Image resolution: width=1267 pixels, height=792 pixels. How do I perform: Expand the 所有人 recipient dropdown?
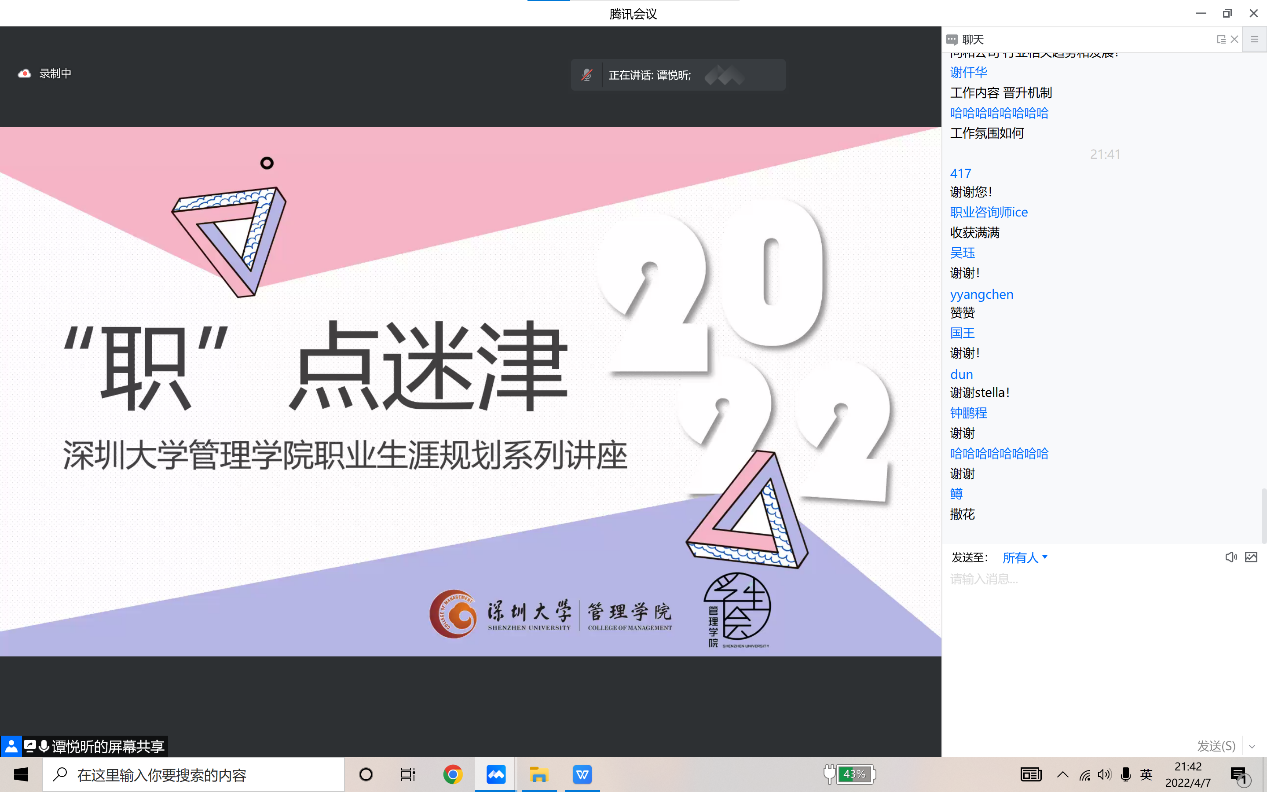[x=1025, y=557]
